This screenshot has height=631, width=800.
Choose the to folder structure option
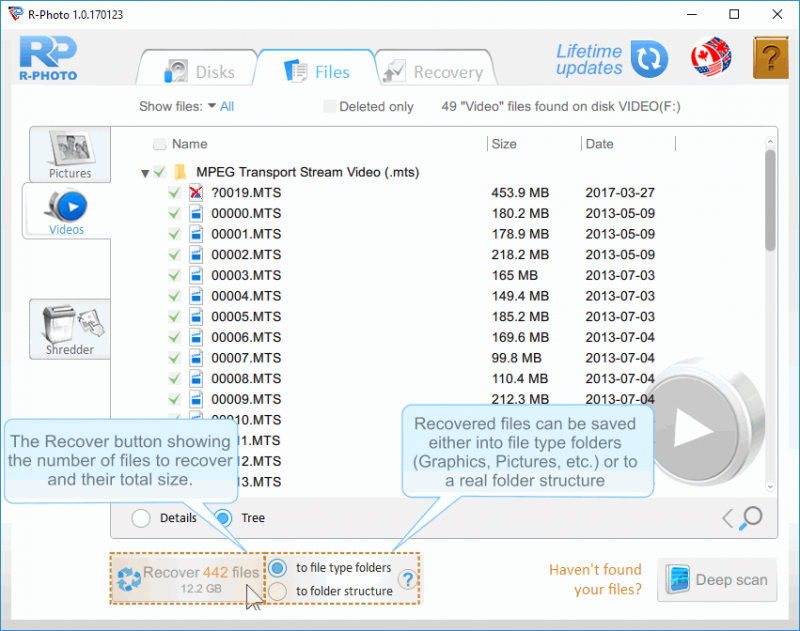pos(278,591)
